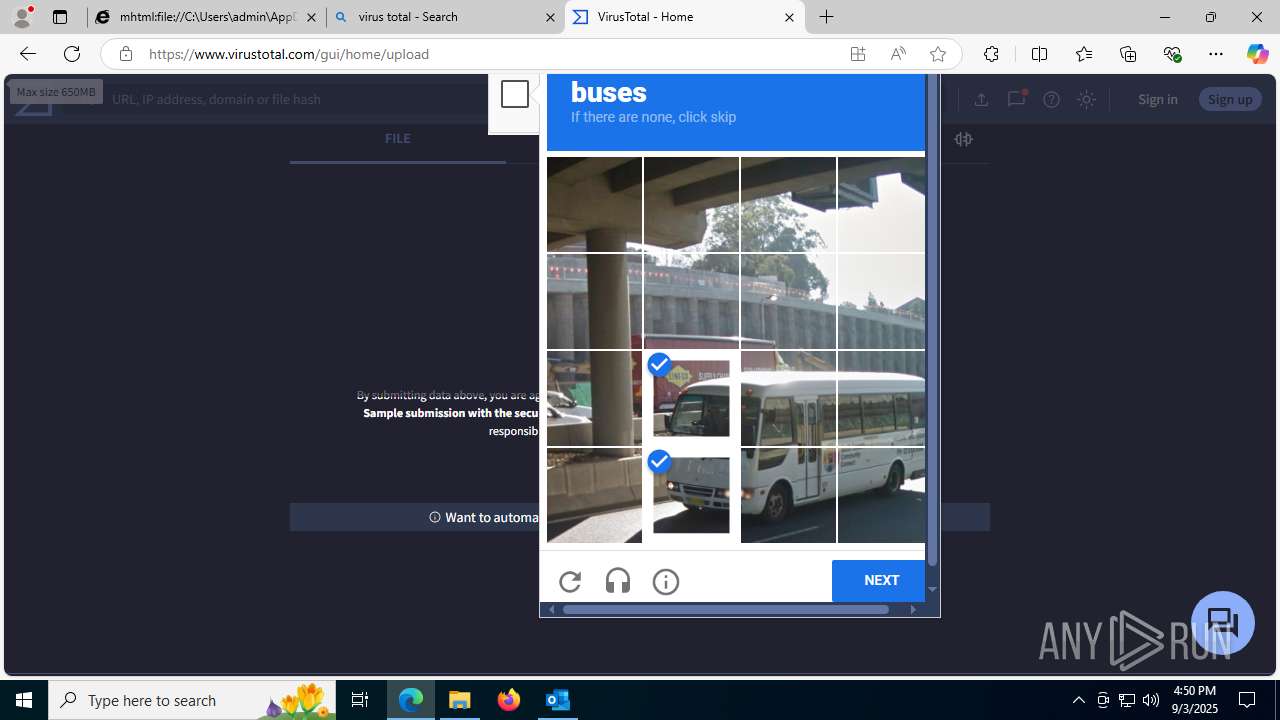Click the reCAPTCHA refresh challenge icon

(x=570, y=581)
